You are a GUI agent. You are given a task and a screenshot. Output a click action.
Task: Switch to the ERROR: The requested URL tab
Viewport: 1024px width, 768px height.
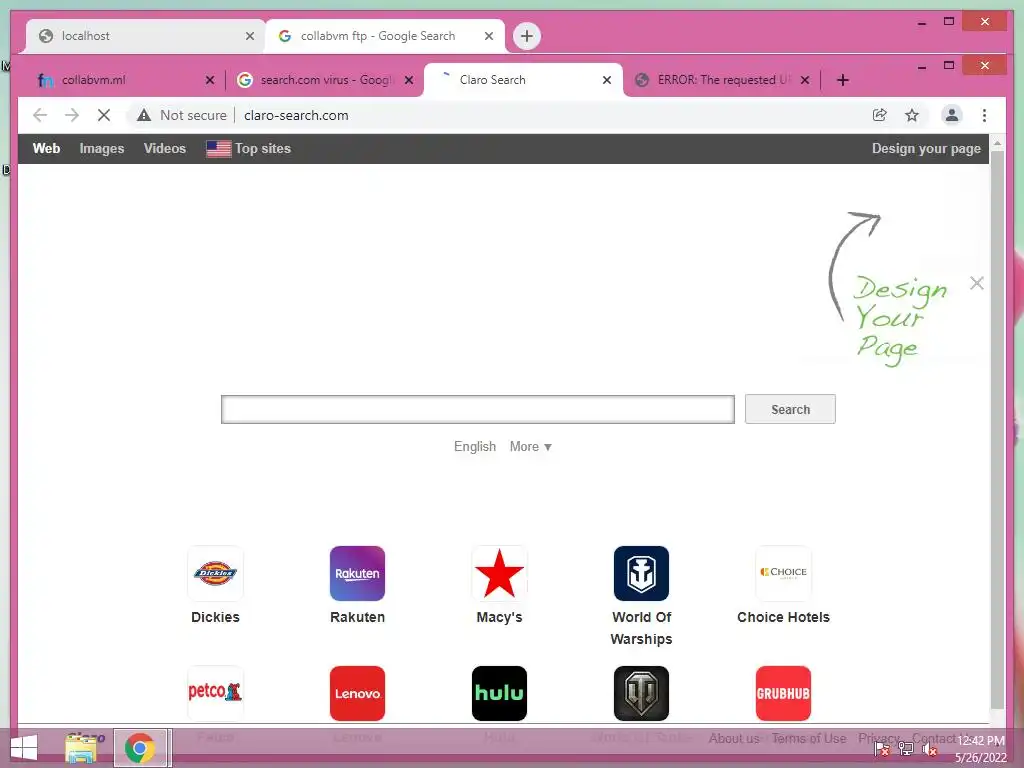(x=722, y=80)
